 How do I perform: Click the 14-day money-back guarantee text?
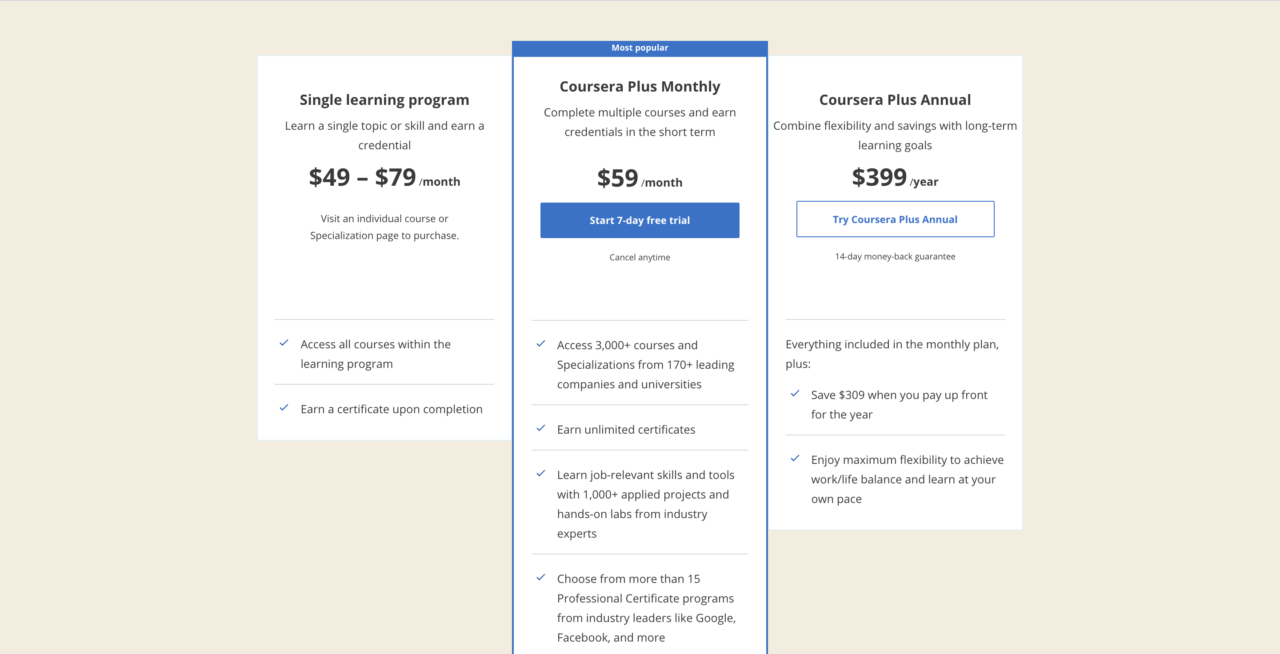(895, 257)
